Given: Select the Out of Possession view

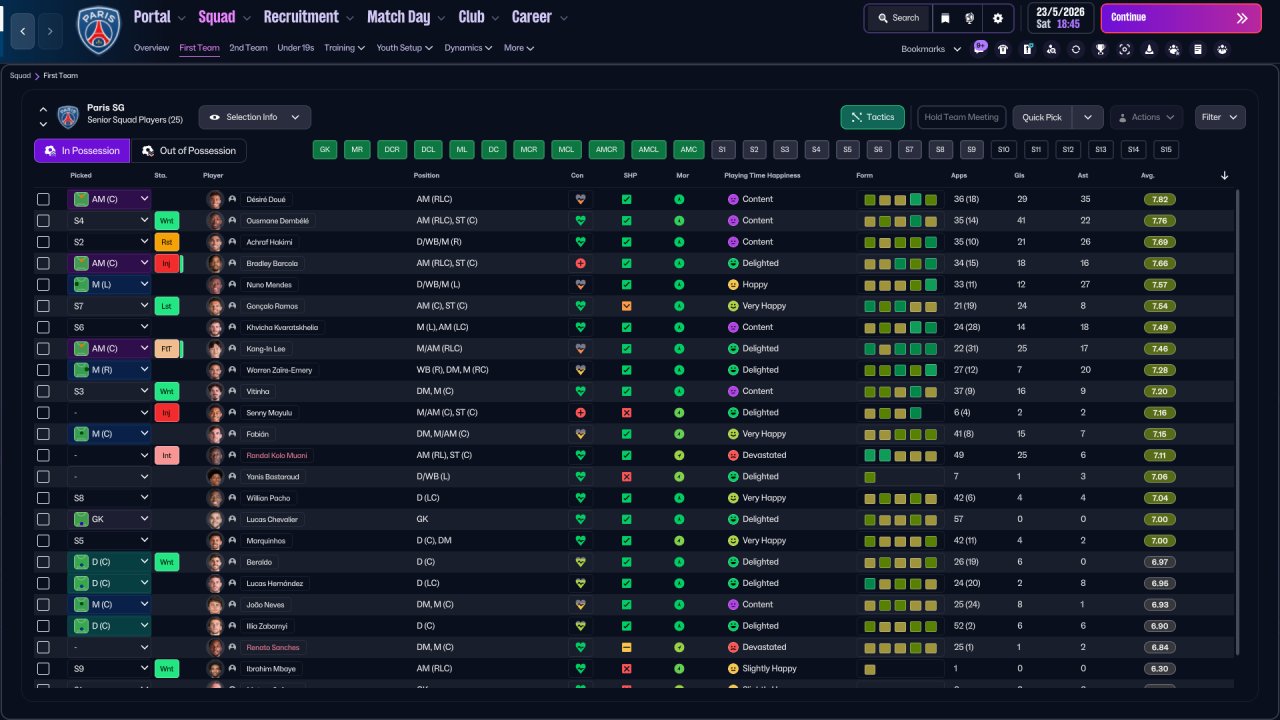Looking at the screenshot, I should click(189, 151).
